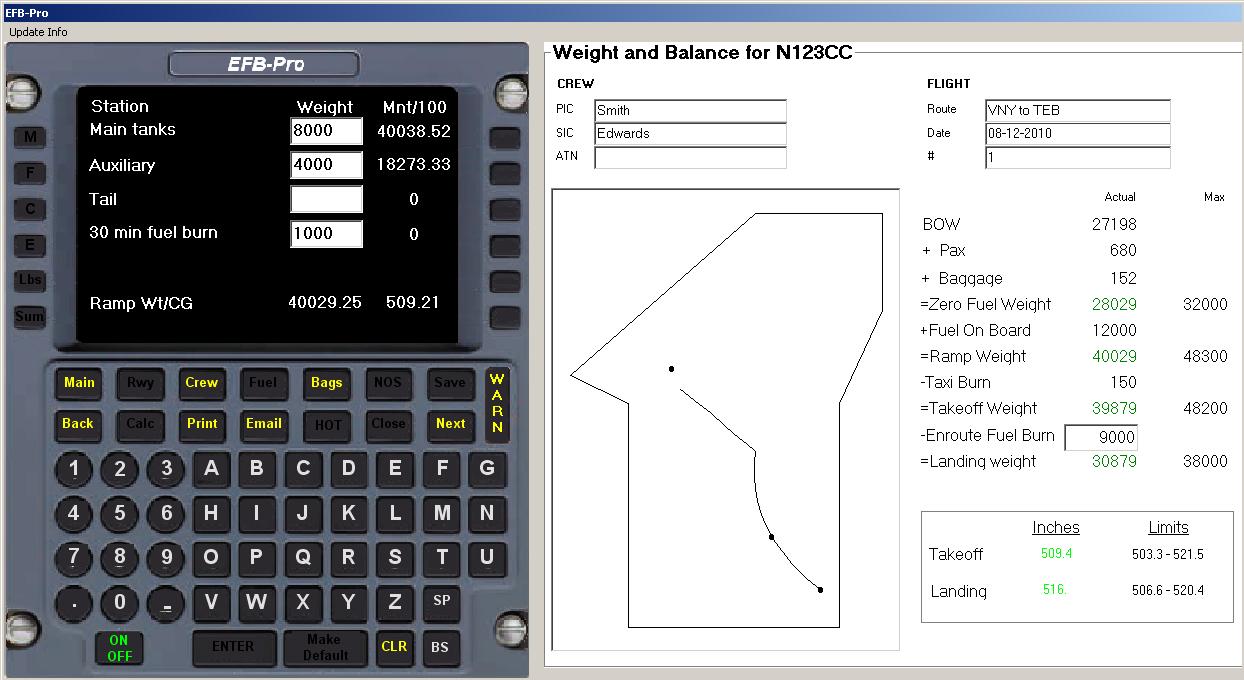Click the 30 min fuel burn field
1244x680 pixels.
coord(327,234)
